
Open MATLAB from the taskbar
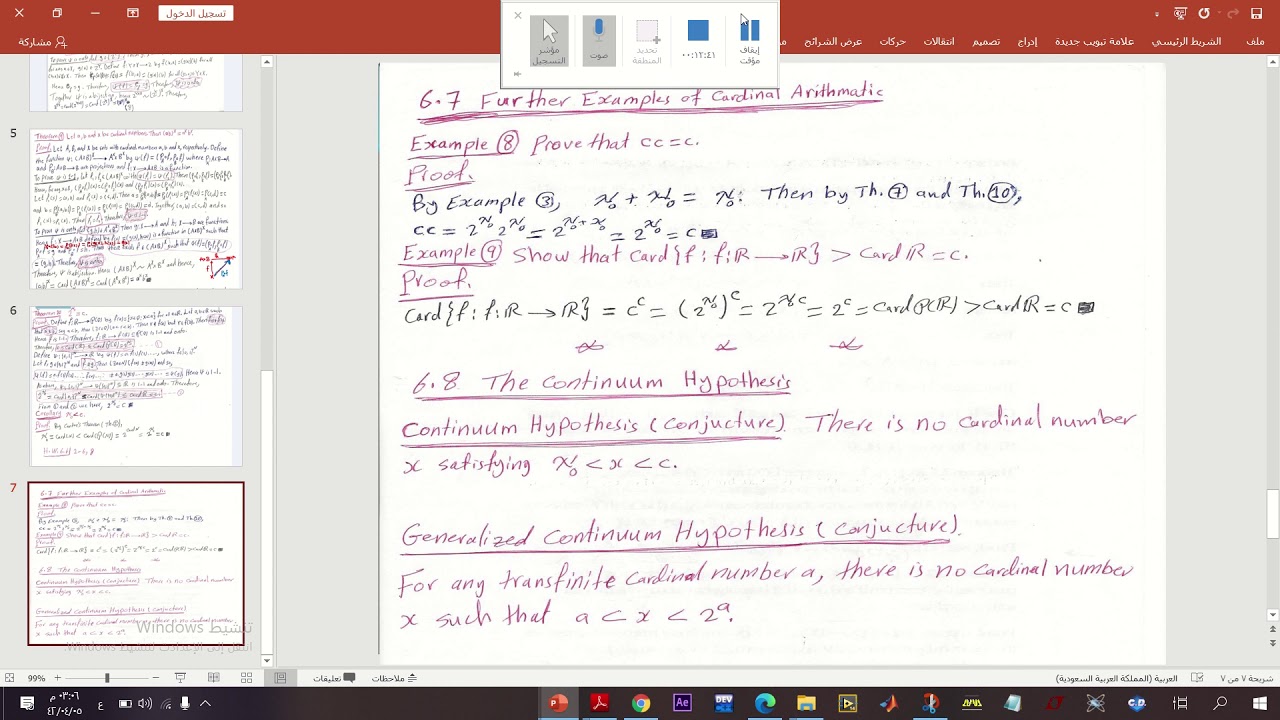888,703
